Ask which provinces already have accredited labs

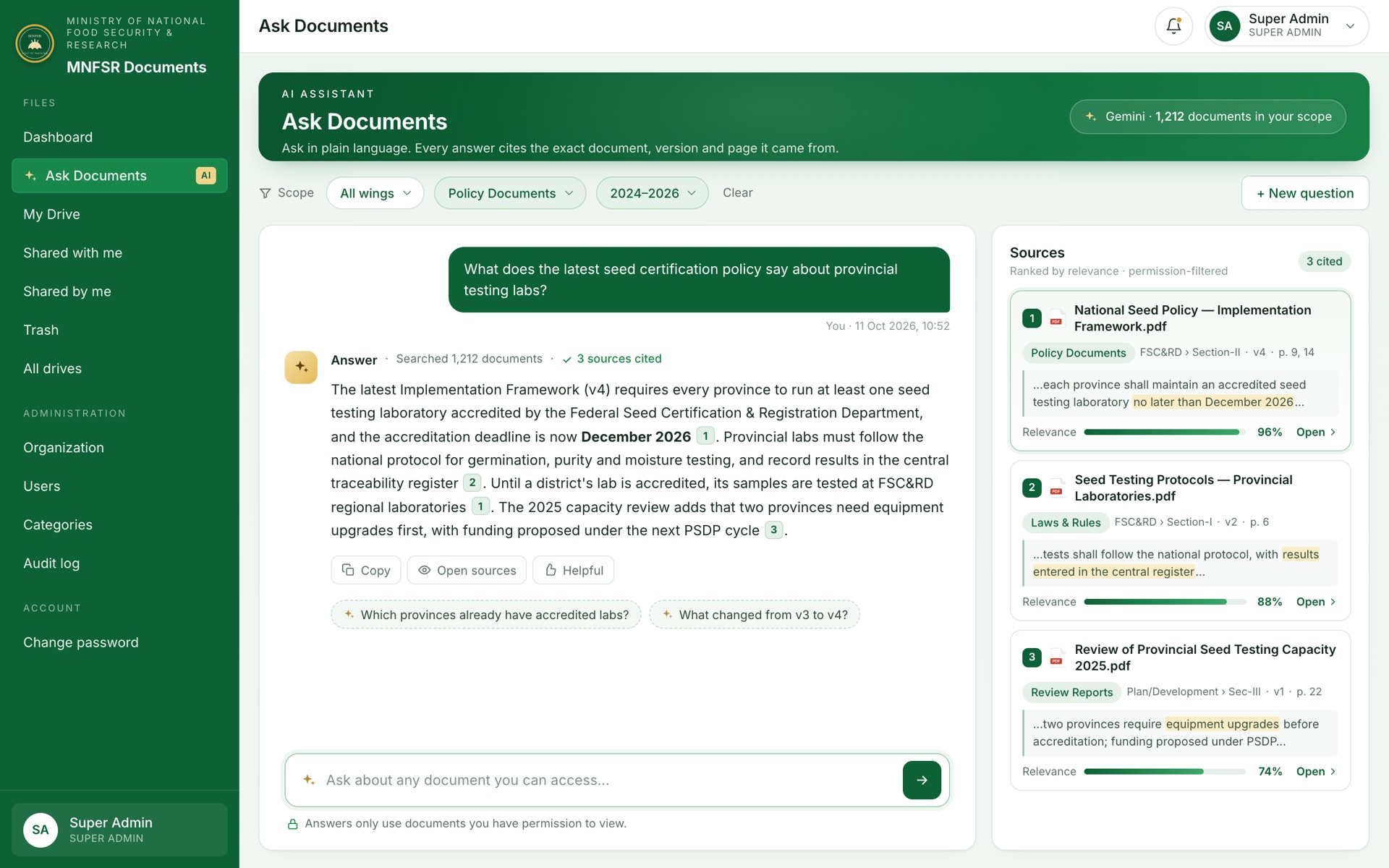(x=486, y=615)
